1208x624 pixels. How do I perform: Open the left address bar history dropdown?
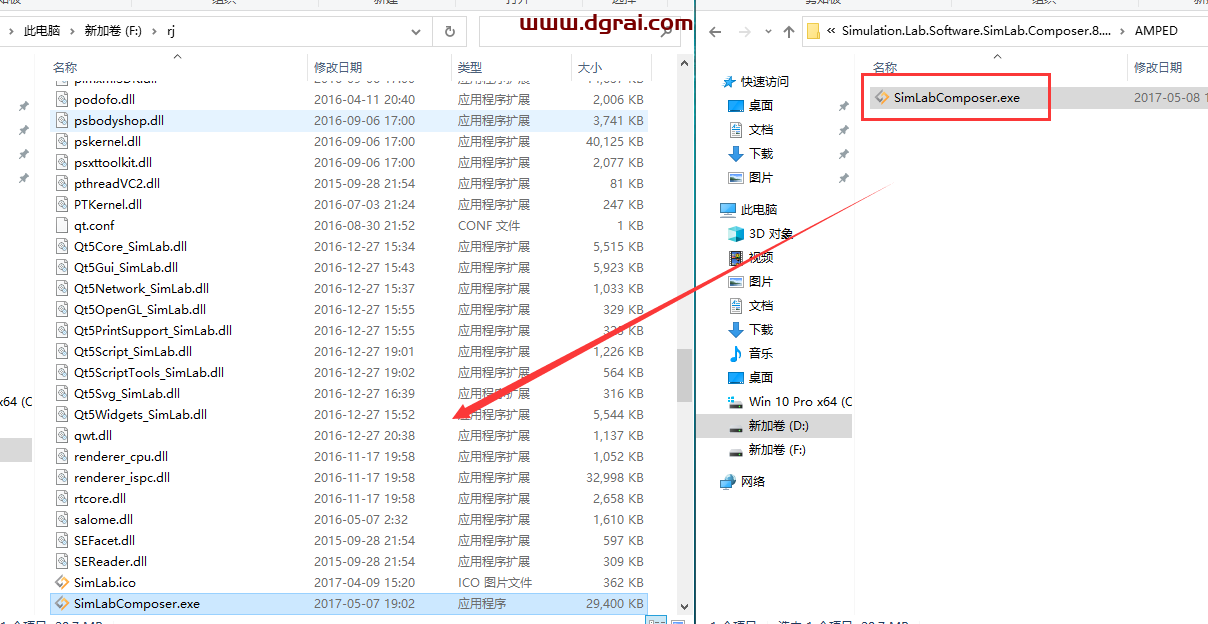click(x=416, y=32)
